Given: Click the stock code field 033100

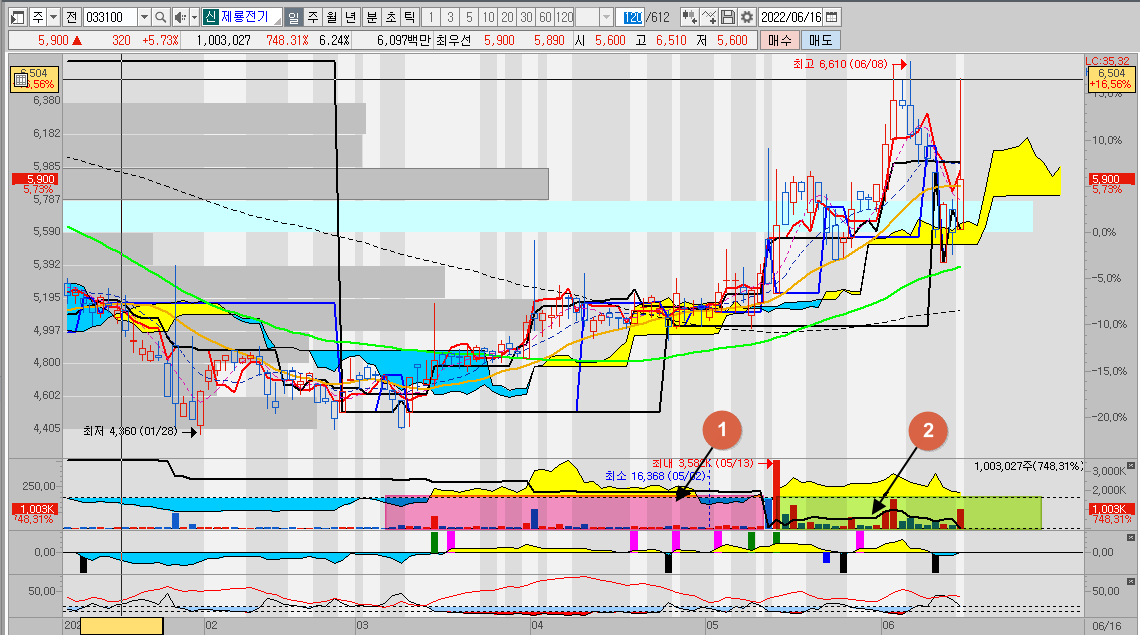Looking at the screenshot, I should pyautogui.click(x=109, y=17).
